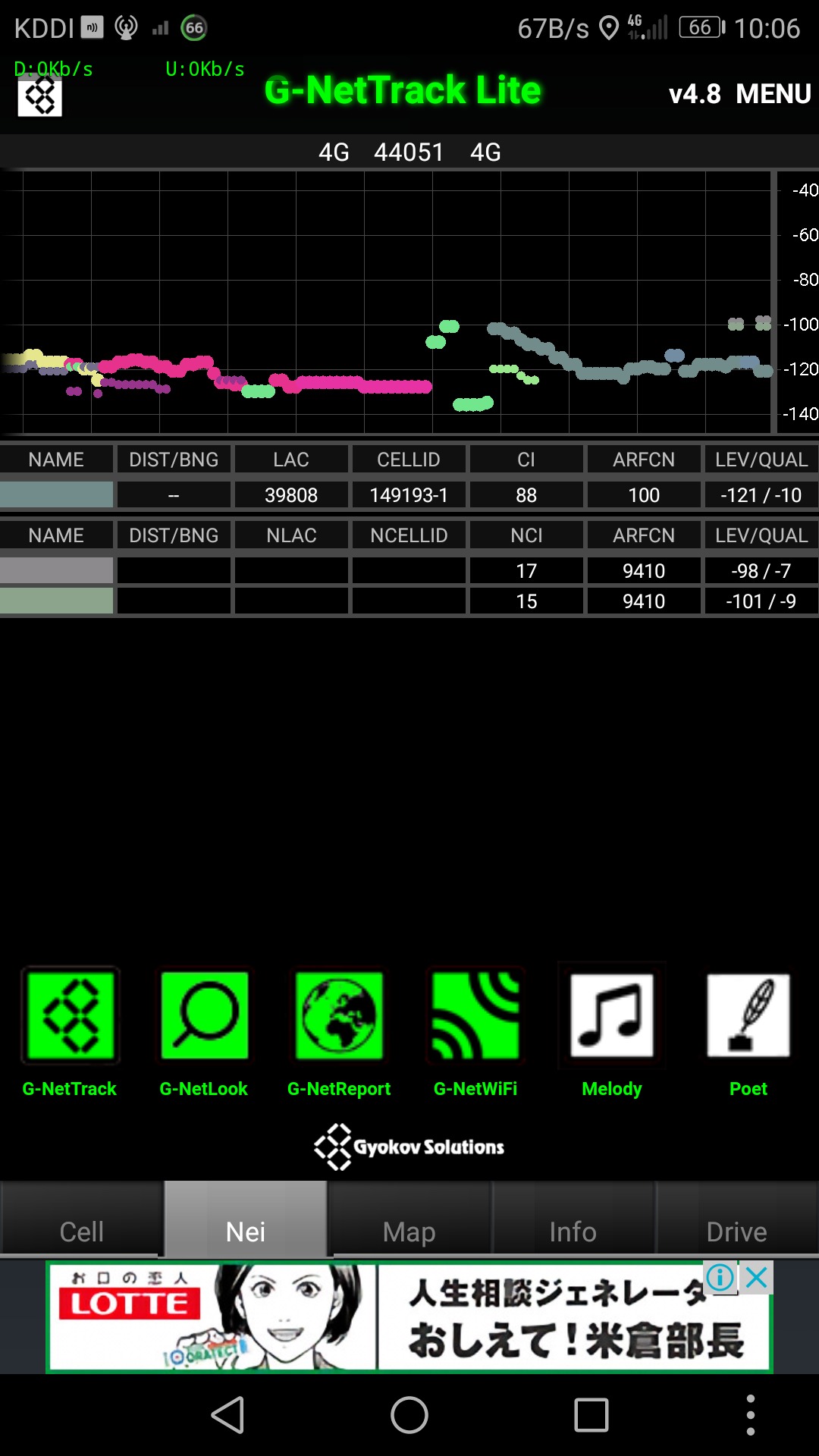Tap the NLAC column header

coord(291,535)
